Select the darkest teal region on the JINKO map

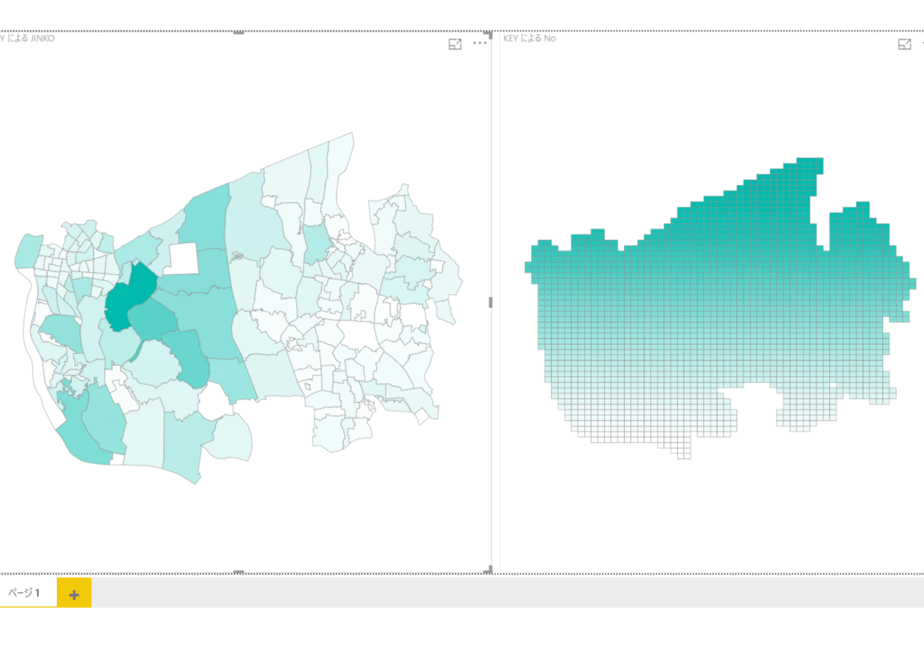[130, 298]
